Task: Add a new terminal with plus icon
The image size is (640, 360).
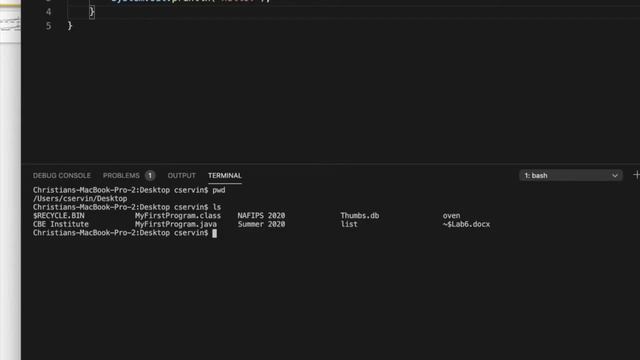Action: coord(636,175)
